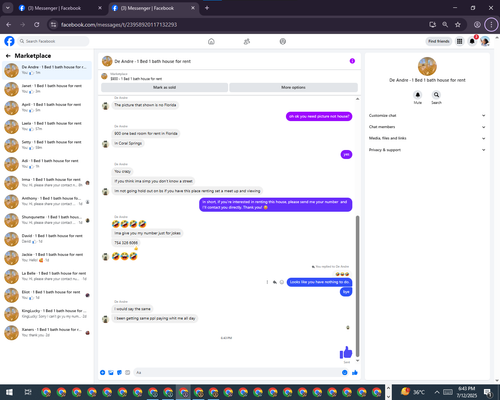Open Anthony's conversation
The image size is (500, 400).
coord(47,201)
